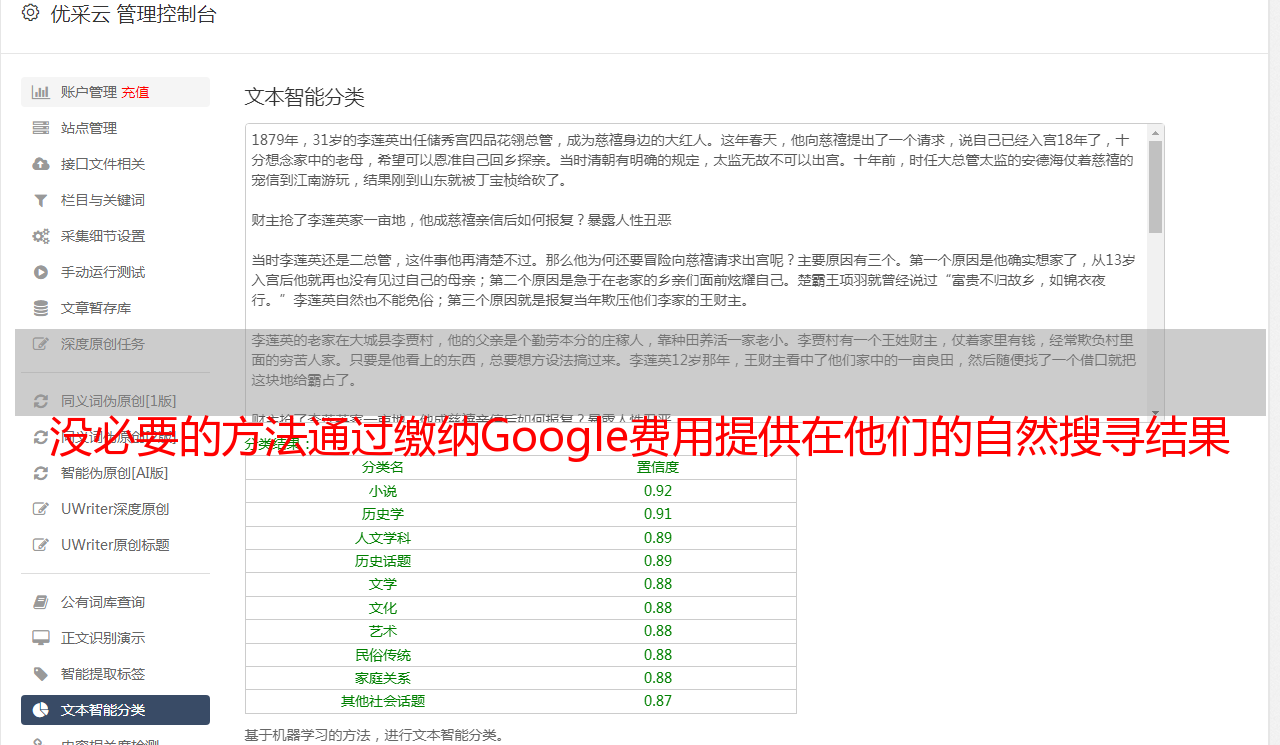This screenshot has height=745, width=1280.
Task: Click the 其他社会话题 category cell
Action: pyautogui.click(x=383, y=701)
